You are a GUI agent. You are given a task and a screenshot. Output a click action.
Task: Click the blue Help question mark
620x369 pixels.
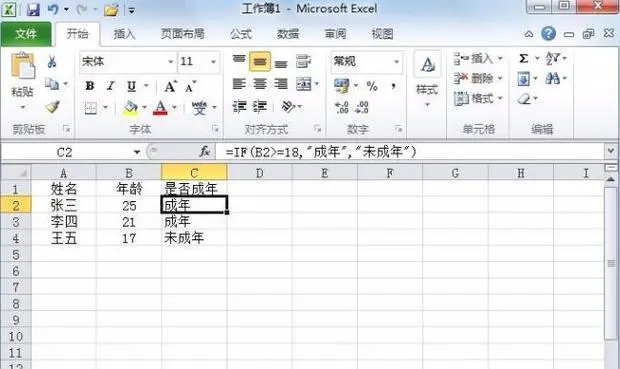(548, 34)
